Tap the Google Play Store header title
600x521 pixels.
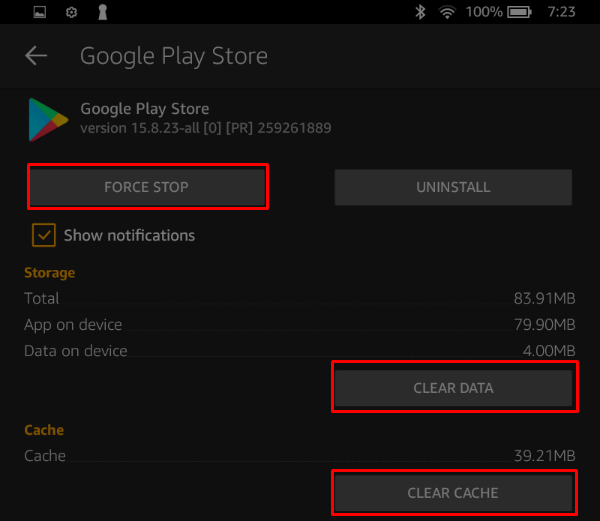[x=174, y=56]
